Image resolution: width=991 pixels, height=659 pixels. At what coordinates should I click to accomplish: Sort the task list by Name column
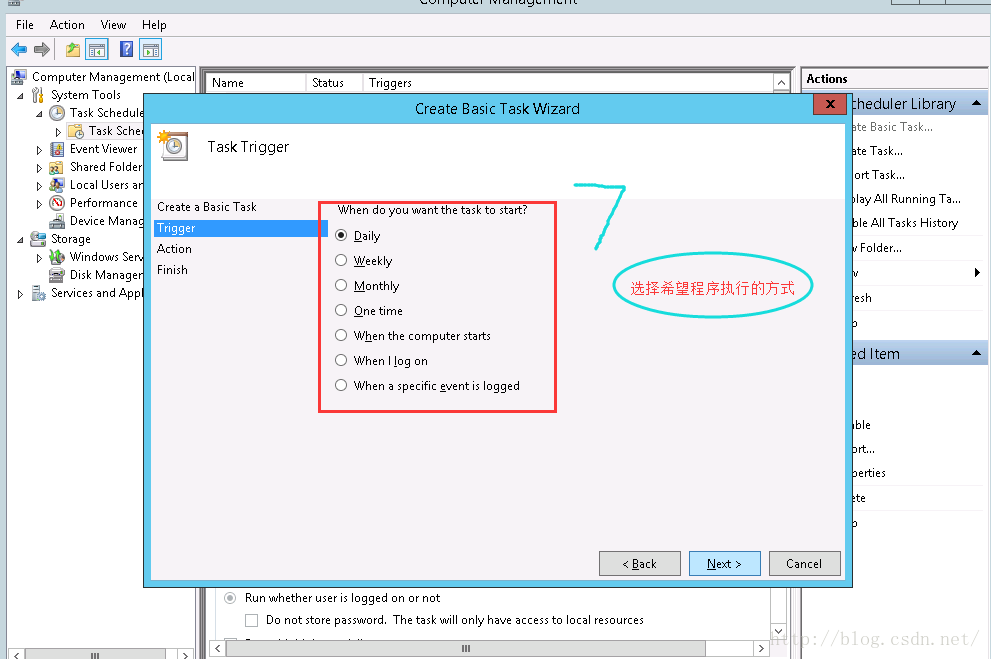[x=256, y=83]
